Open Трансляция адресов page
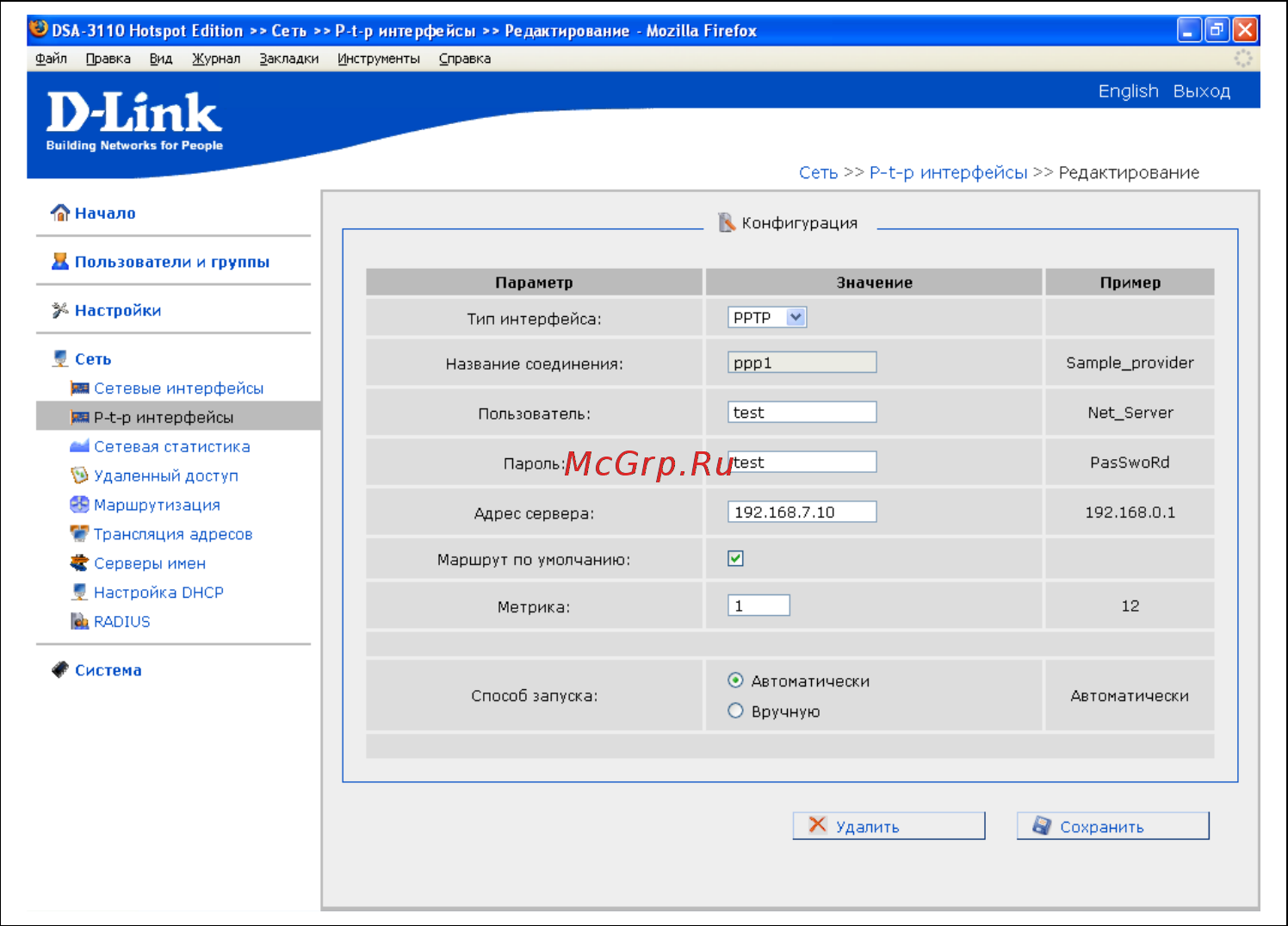The width and height of the screenshot is (1288, 926). [x=173, y=534]
